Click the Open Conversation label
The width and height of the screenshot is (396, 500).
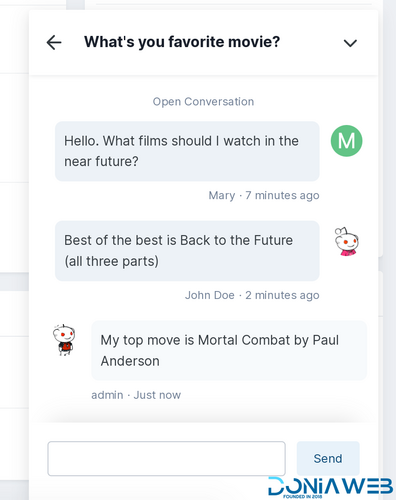[x=203, y=101]
